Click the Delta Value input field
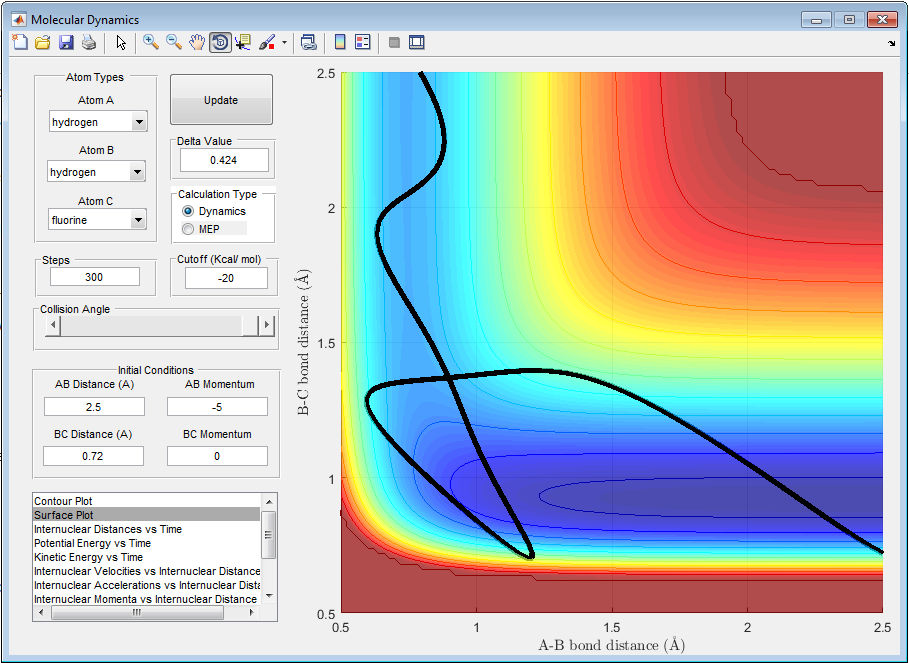The image size is (909, 663). [x=224, y=160]
